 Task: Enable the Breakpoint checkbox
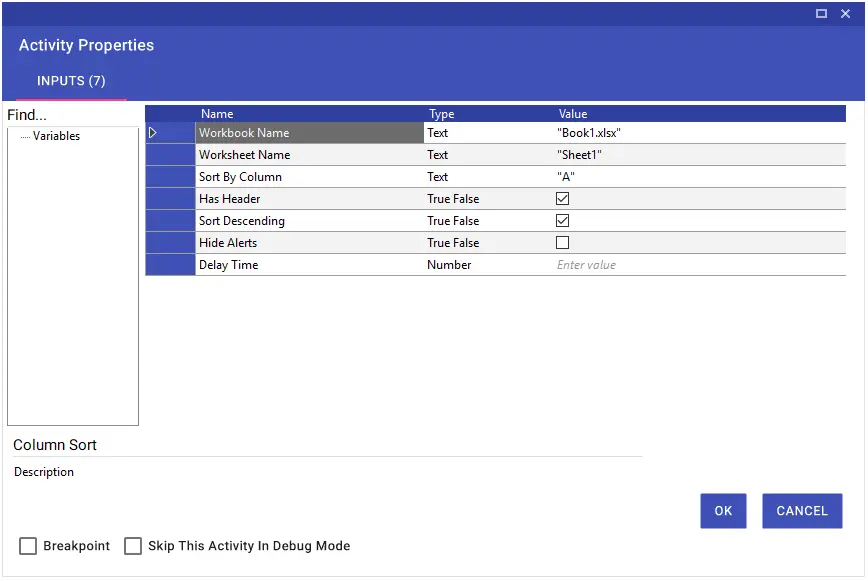point(28,546)
